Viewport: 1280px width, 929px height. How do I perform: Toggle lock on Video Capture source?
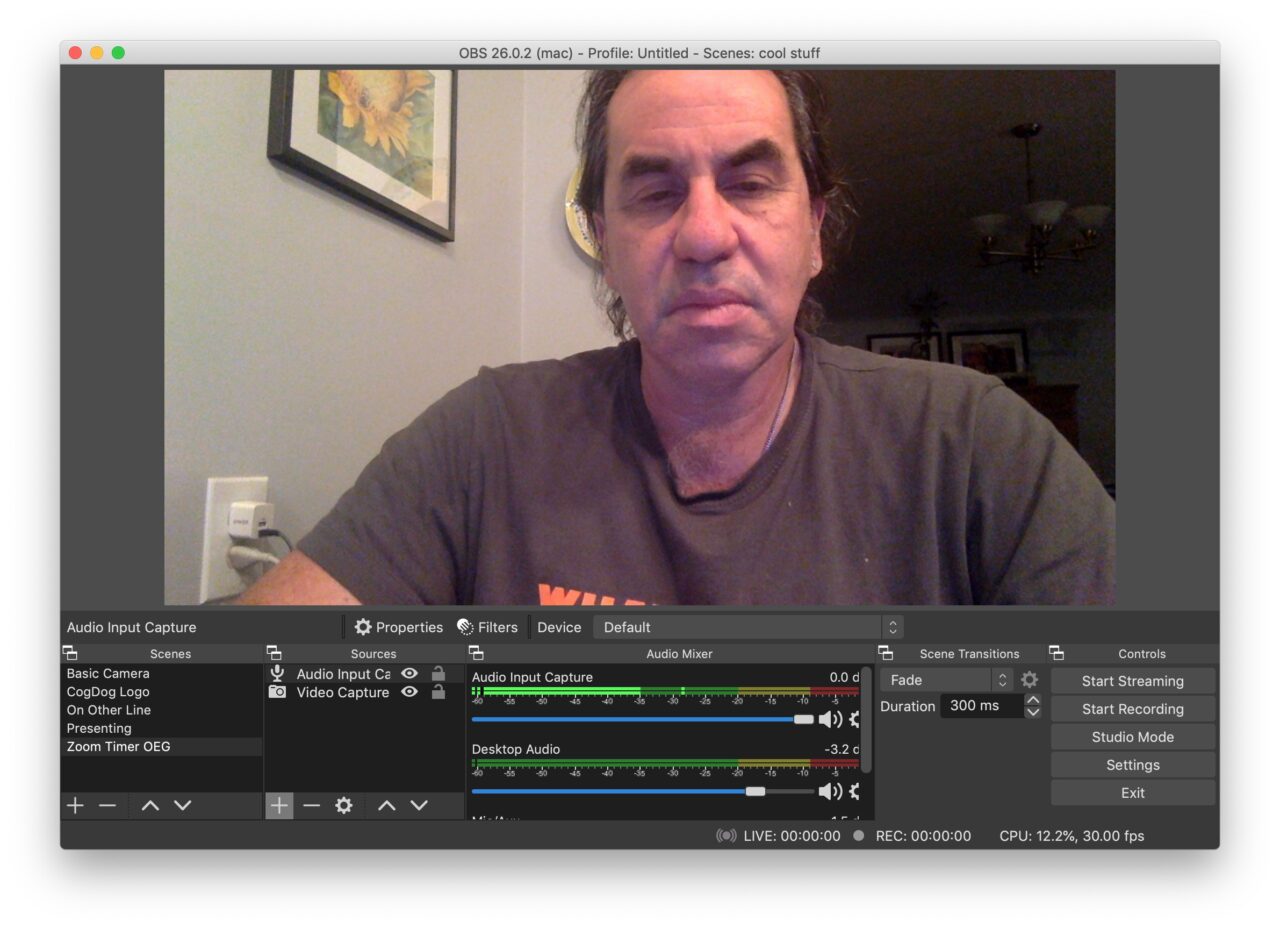[x=438, y=692]
